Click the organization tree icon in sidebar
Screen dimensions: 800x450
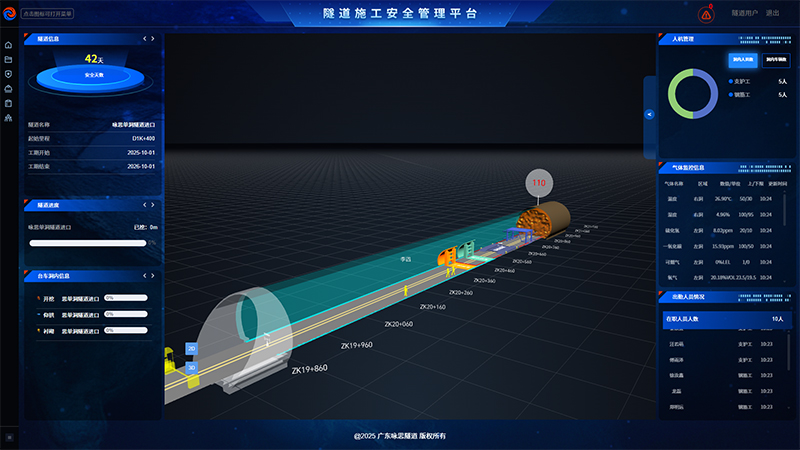tap(8, 118)
